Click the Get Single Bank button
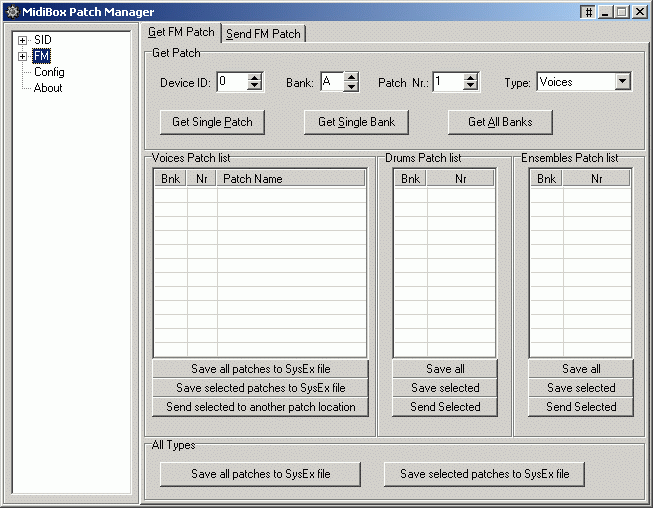 click(356, 122)
